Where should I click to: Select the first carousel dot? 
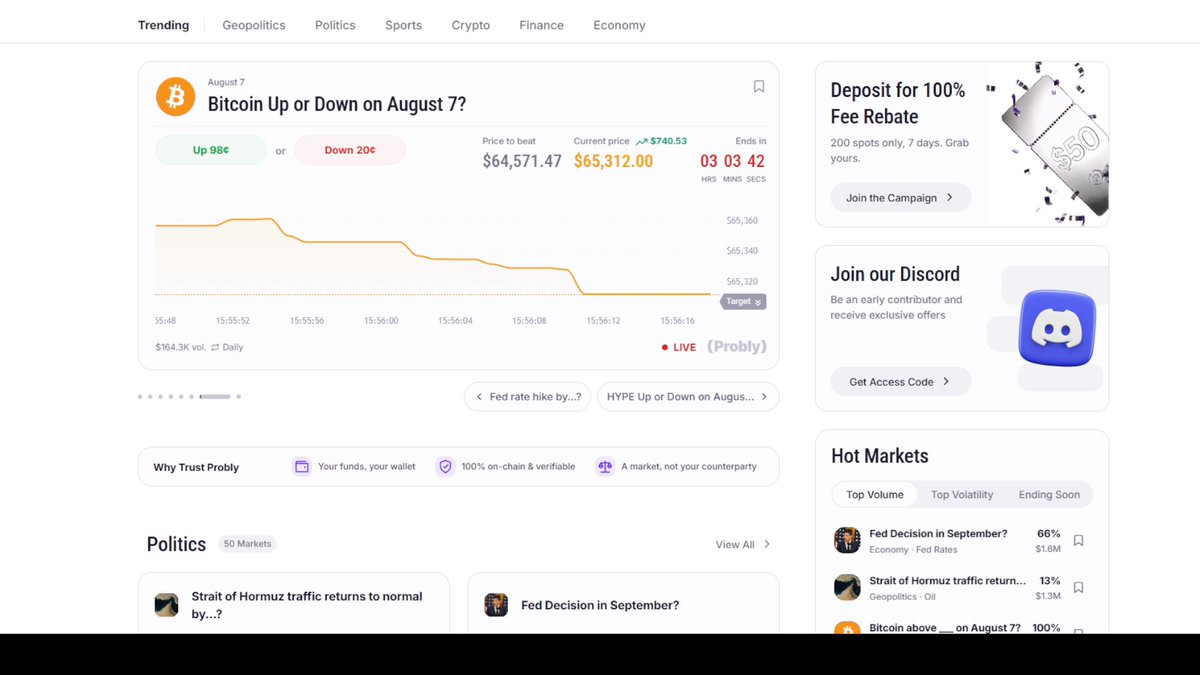[x=140, y=397]
